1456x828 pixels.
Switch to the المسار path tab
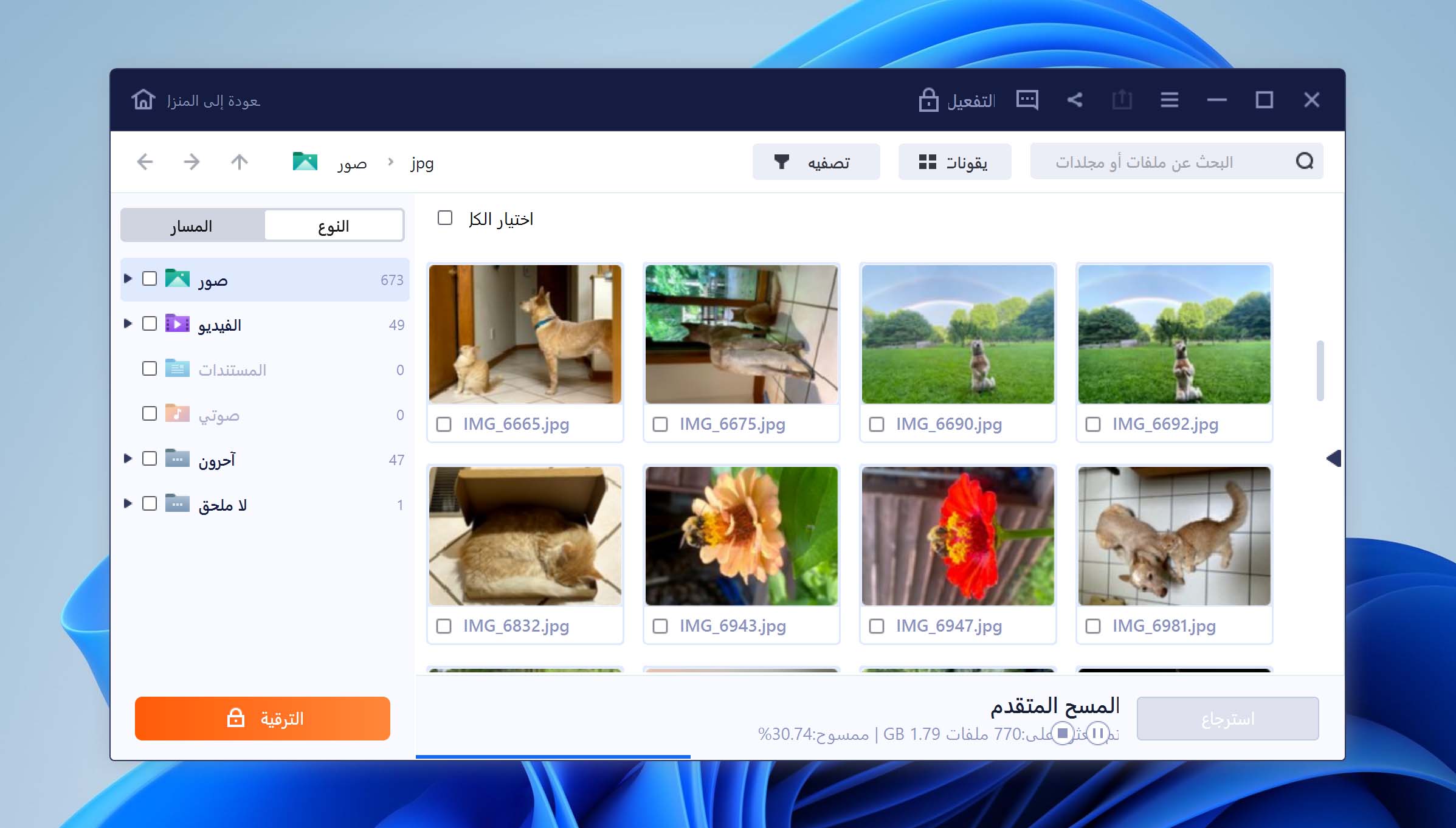(192, 226)
